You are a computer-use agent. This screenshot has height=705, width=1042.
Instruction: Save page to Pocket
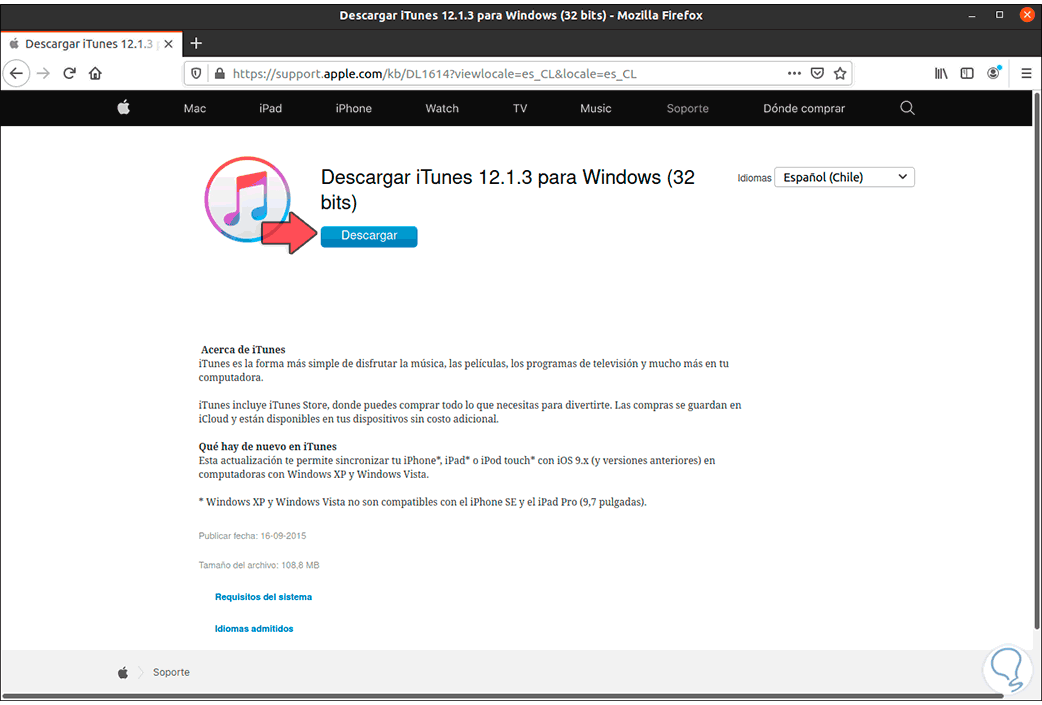817,74
